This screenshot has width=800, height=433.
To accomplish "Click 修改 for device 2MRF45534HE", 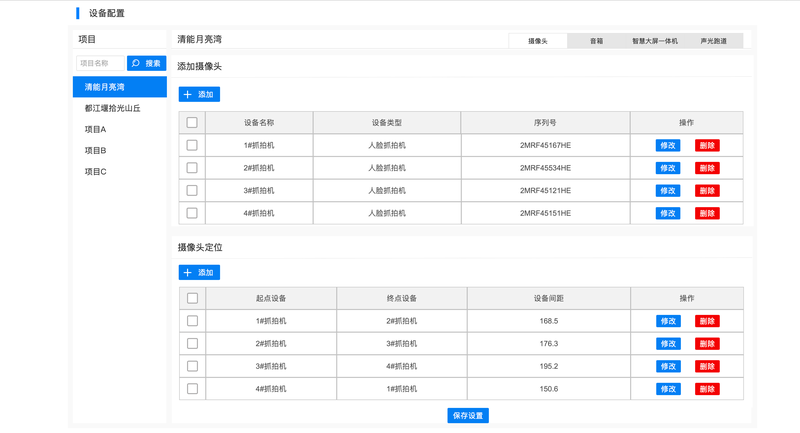I will 668,168.
